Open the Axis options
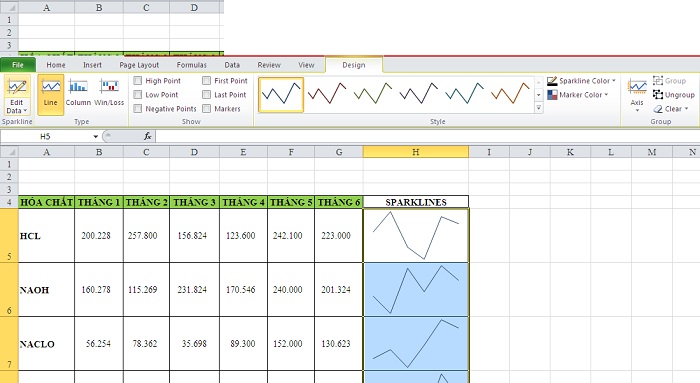700x383 pixels. 637,95
